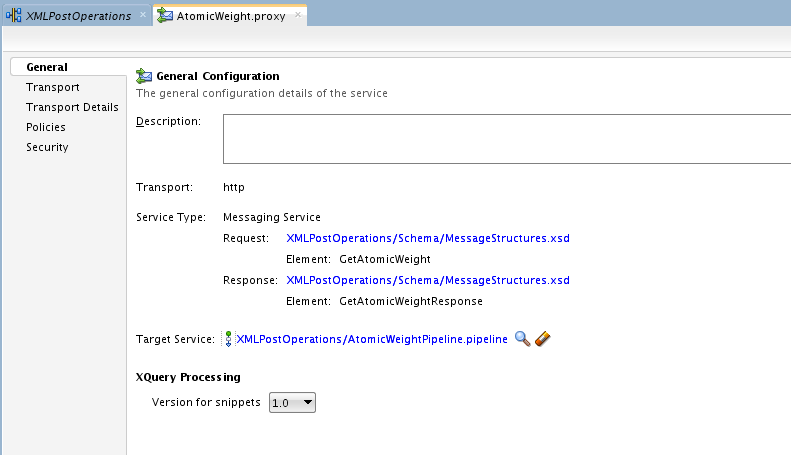791x455 pixels.
Task: Open the General configuration page
Action: coord(47,67)
